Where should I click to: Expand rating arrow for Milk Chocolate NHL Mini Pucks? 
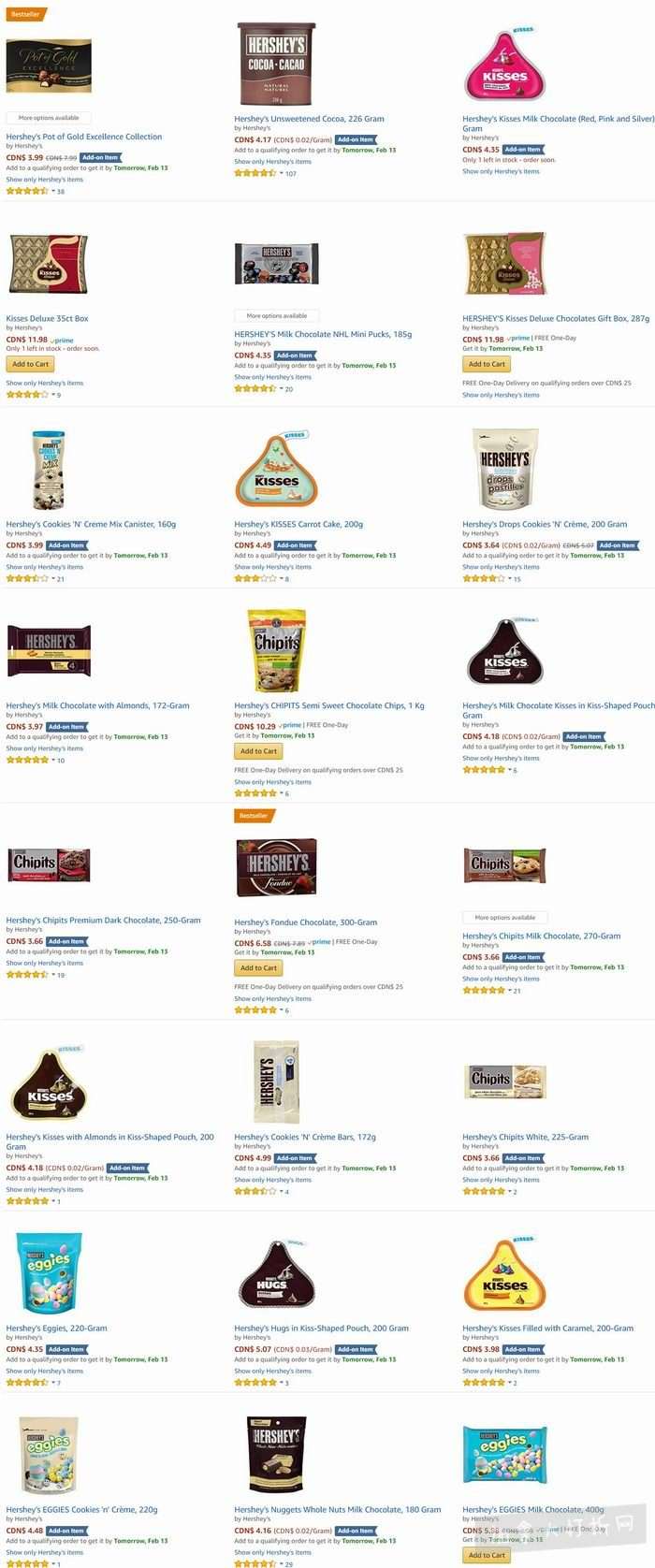(x=281, y=388)
